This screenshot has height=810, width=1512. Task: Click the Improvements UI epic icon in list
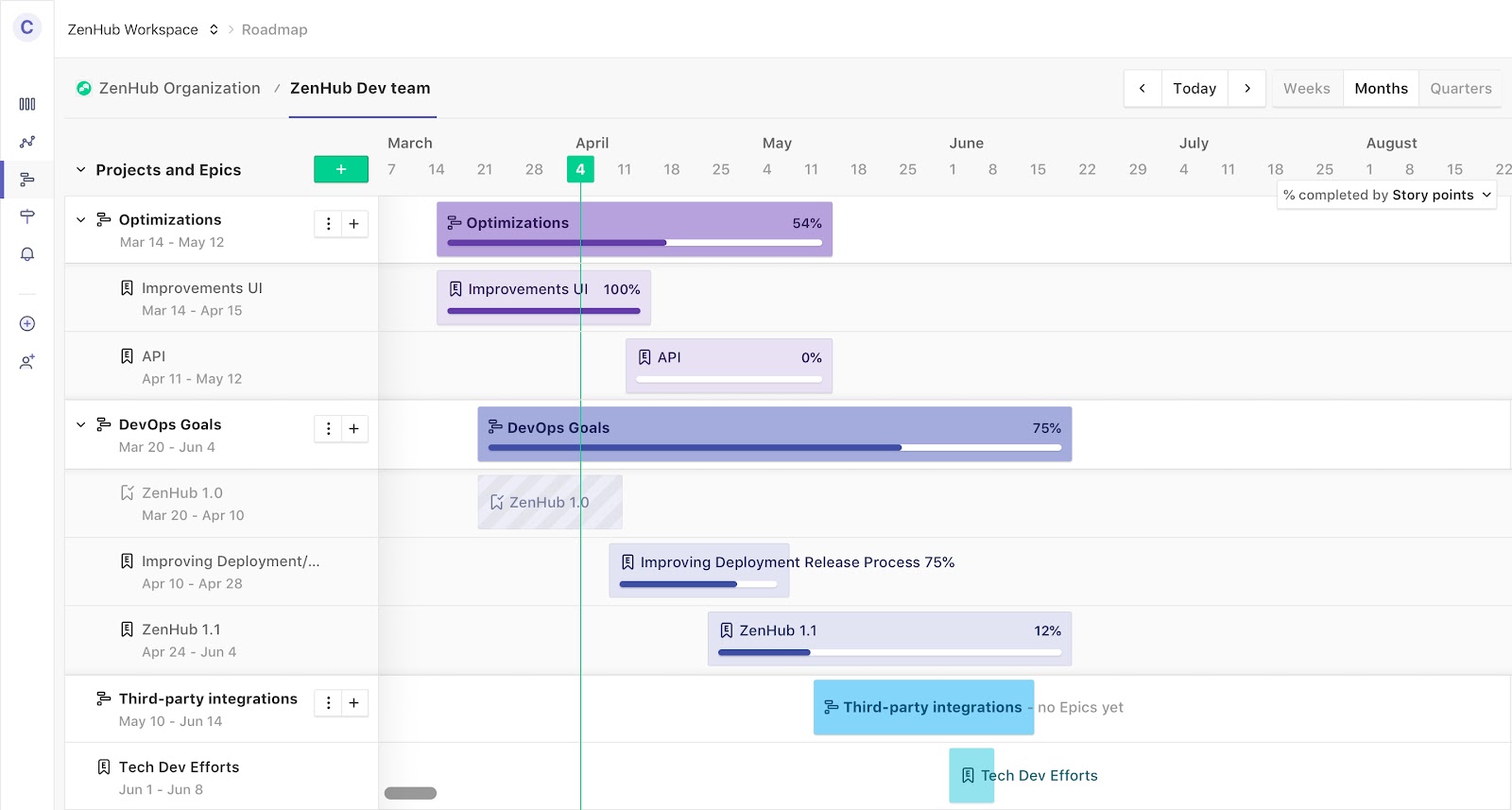127,287
